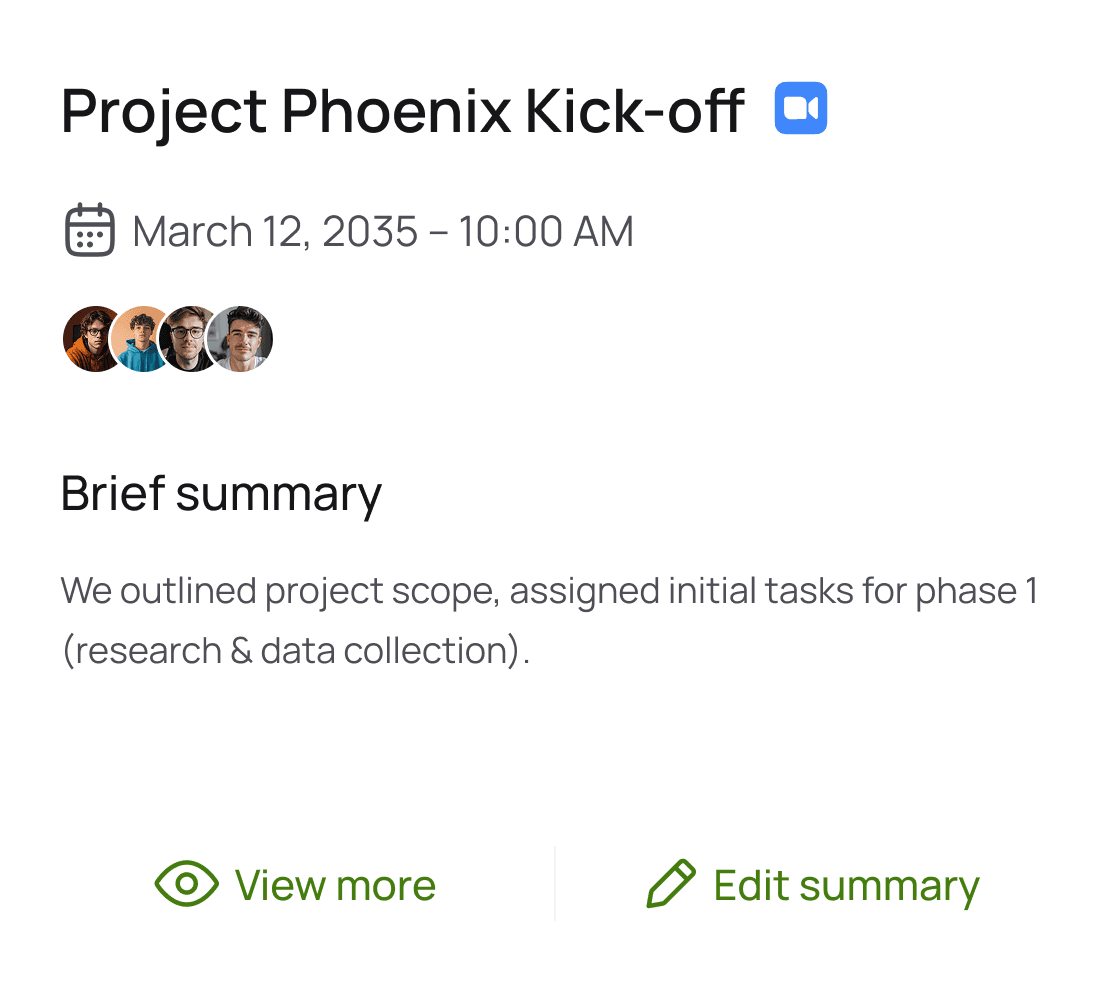The height and width of the screenshot is (981, 1107).
Task: Select the attendee avatar in the blue hoodie
Action: pyautogui.click(x=140, y=339)
